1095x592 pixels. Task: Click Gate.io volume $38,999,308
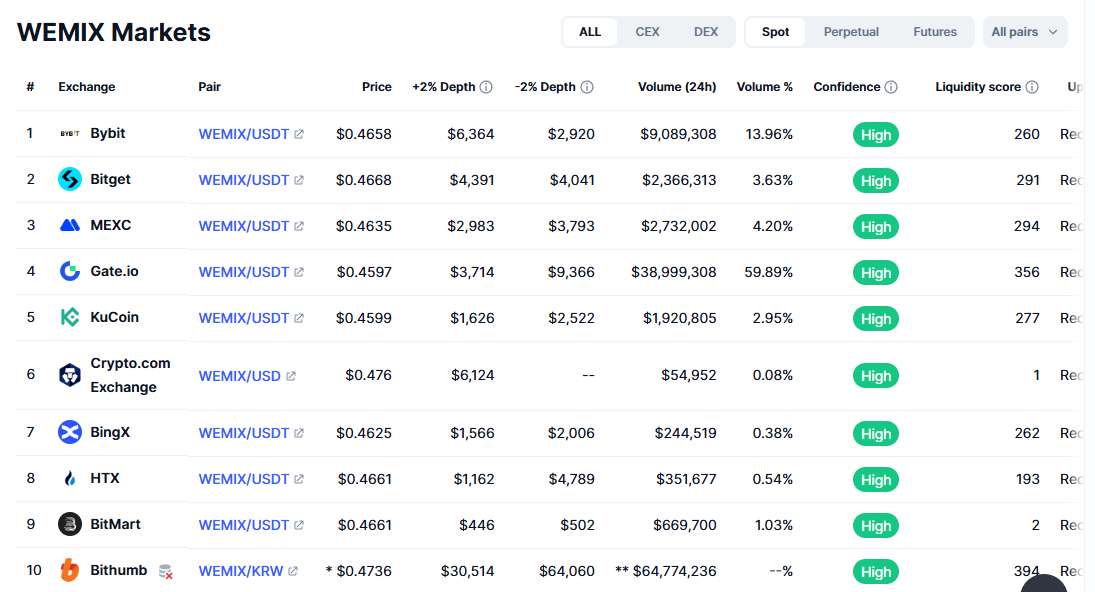(674, 272)
